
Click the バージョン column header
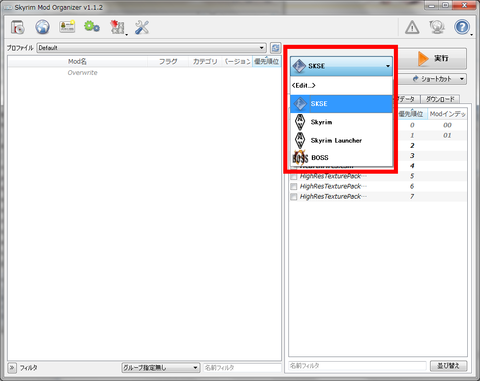coord(237,61)
